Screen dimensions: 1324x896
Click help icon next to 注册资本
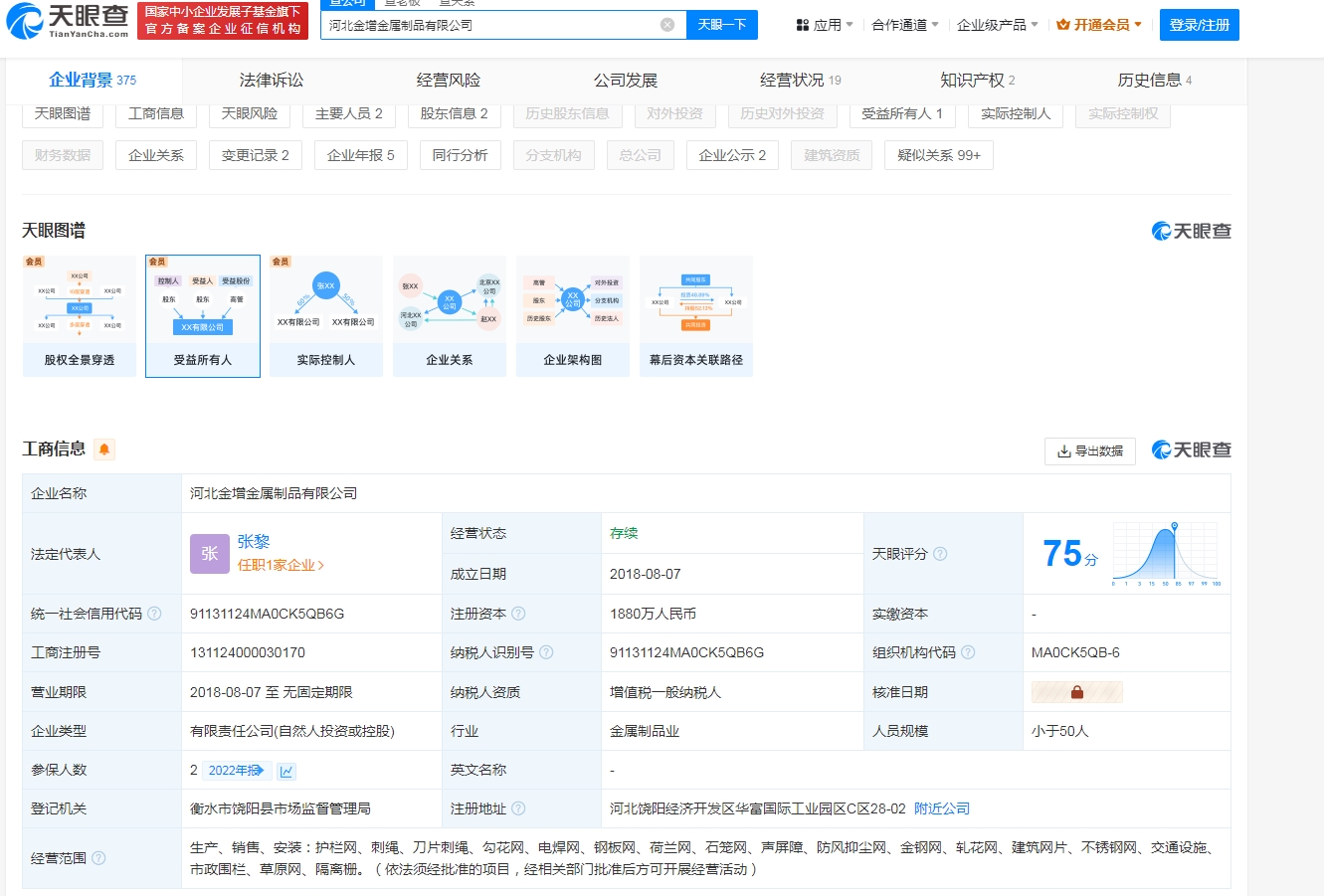518,614
